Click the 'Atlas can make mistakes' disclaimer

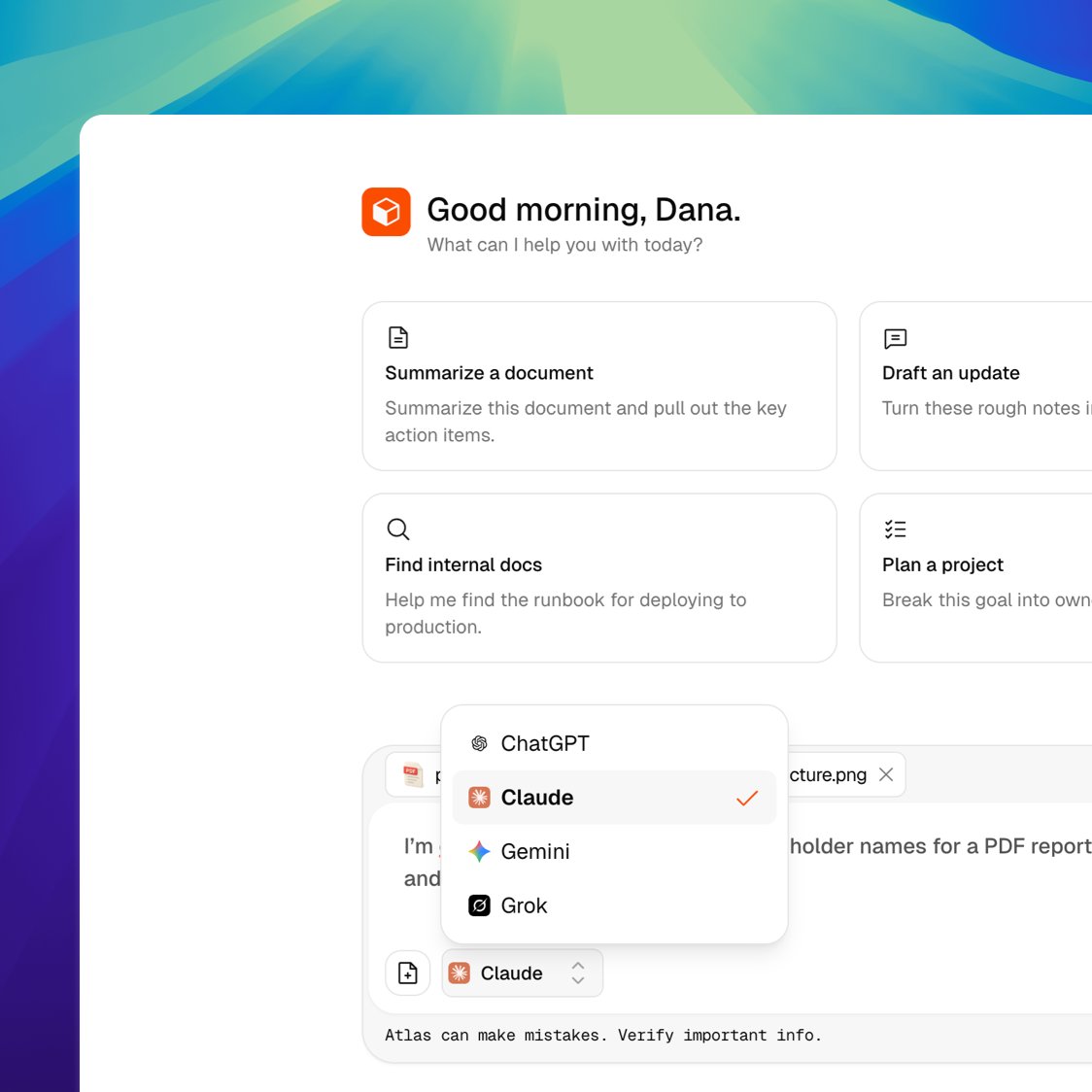pos(603,1036)
